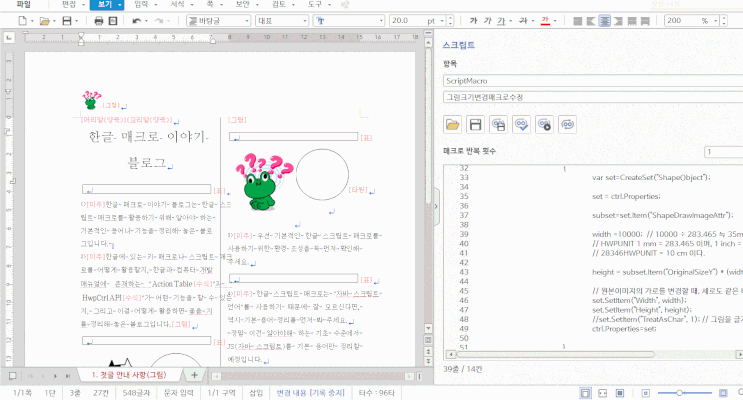Image resolution: width=743 pixels, height=400 pixels.
Task: Open the underline style dropdown arrow
Action: click(x=510, y=21)
